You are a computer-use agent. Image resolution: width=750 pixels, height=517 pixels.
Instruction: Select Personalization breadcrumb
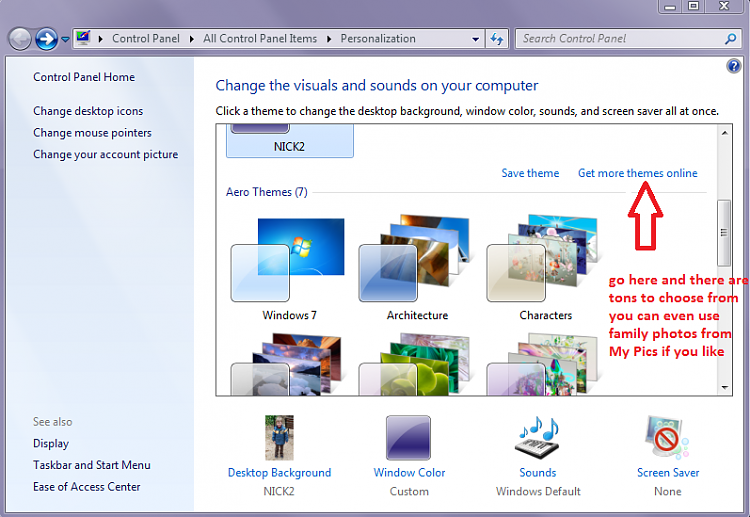point(378,39)
